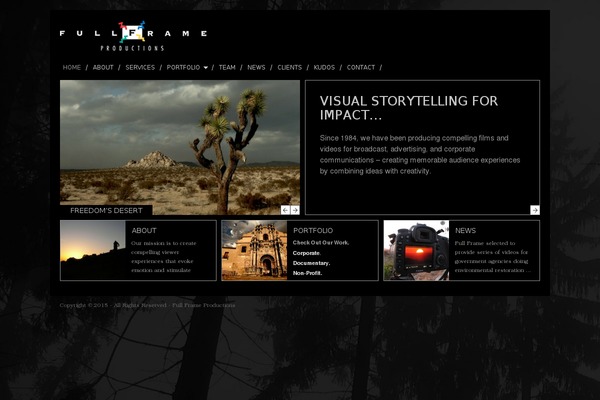Click Check Out Our Work link
Screen dimensions: 600x400
click(x=321, y=243)
